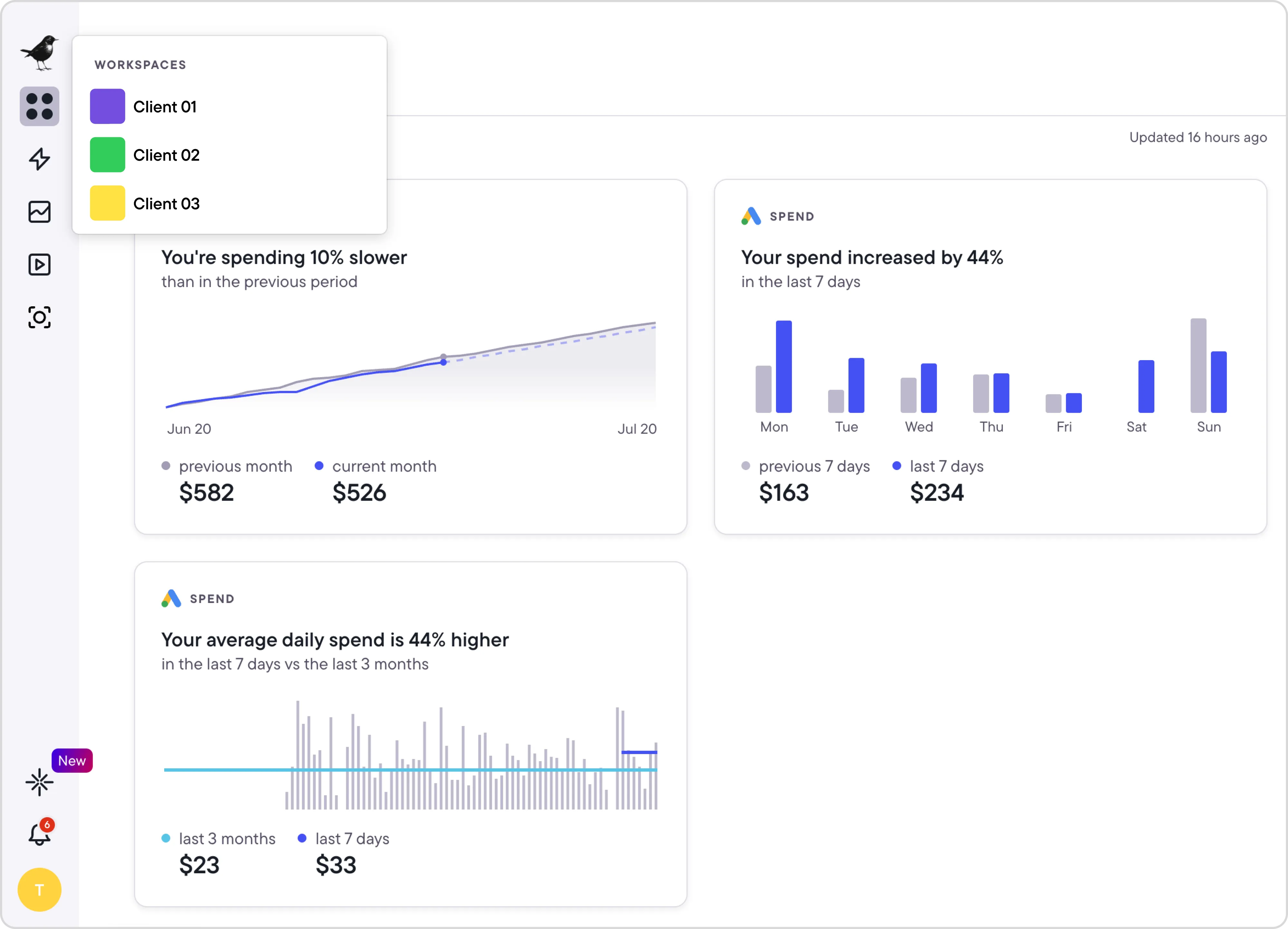
Task: Click the green Client 02 swatch
Action: (x=107, y=155)
